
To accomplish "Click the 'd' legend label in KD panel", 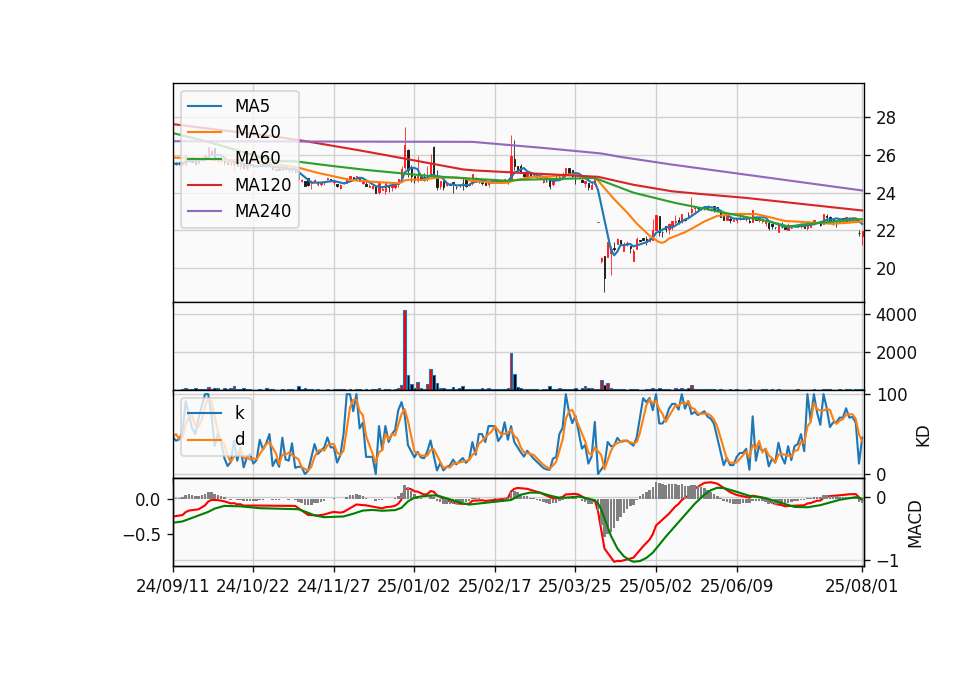I will click(x=239, y=439).
